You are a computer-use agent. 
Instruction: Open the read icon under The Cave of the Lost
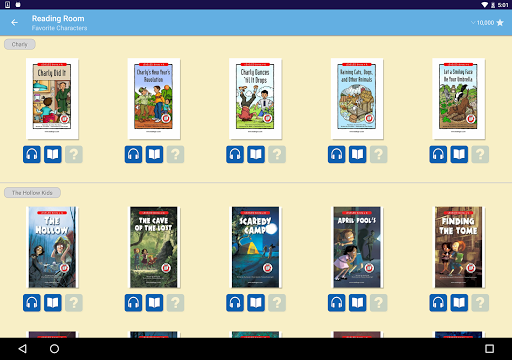(x=154, y=303)
